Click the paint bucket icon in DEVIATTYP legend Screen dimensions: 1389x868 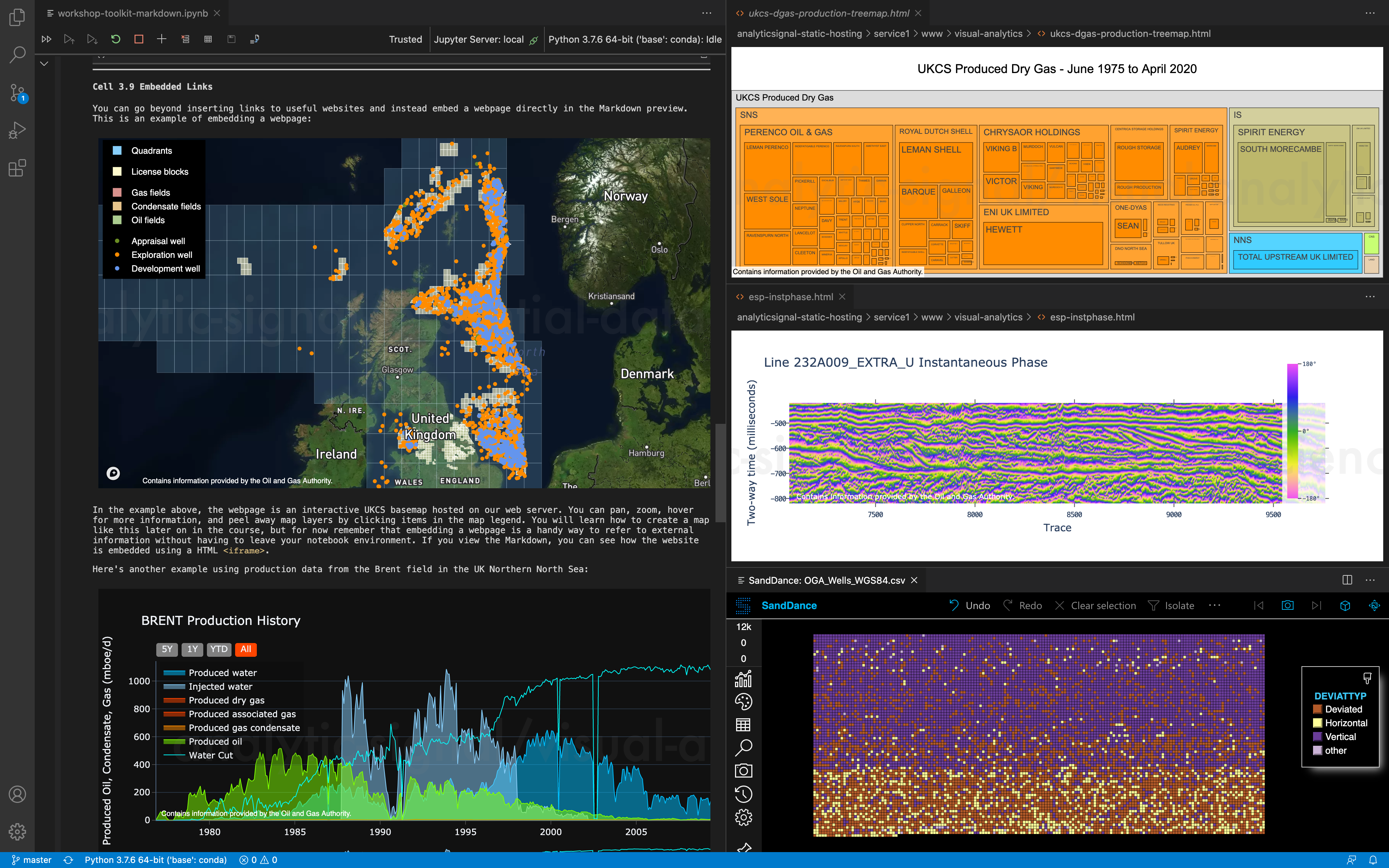[1367, 678]
